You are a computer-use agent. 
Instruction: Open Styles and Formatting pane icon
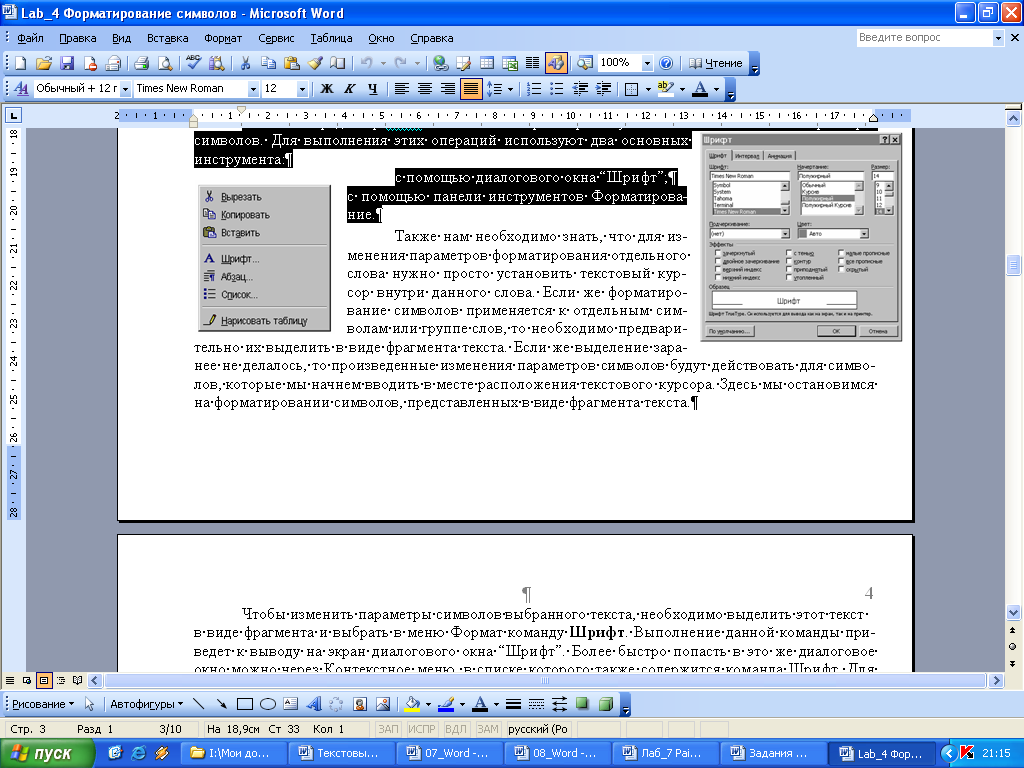coord(21,88)
